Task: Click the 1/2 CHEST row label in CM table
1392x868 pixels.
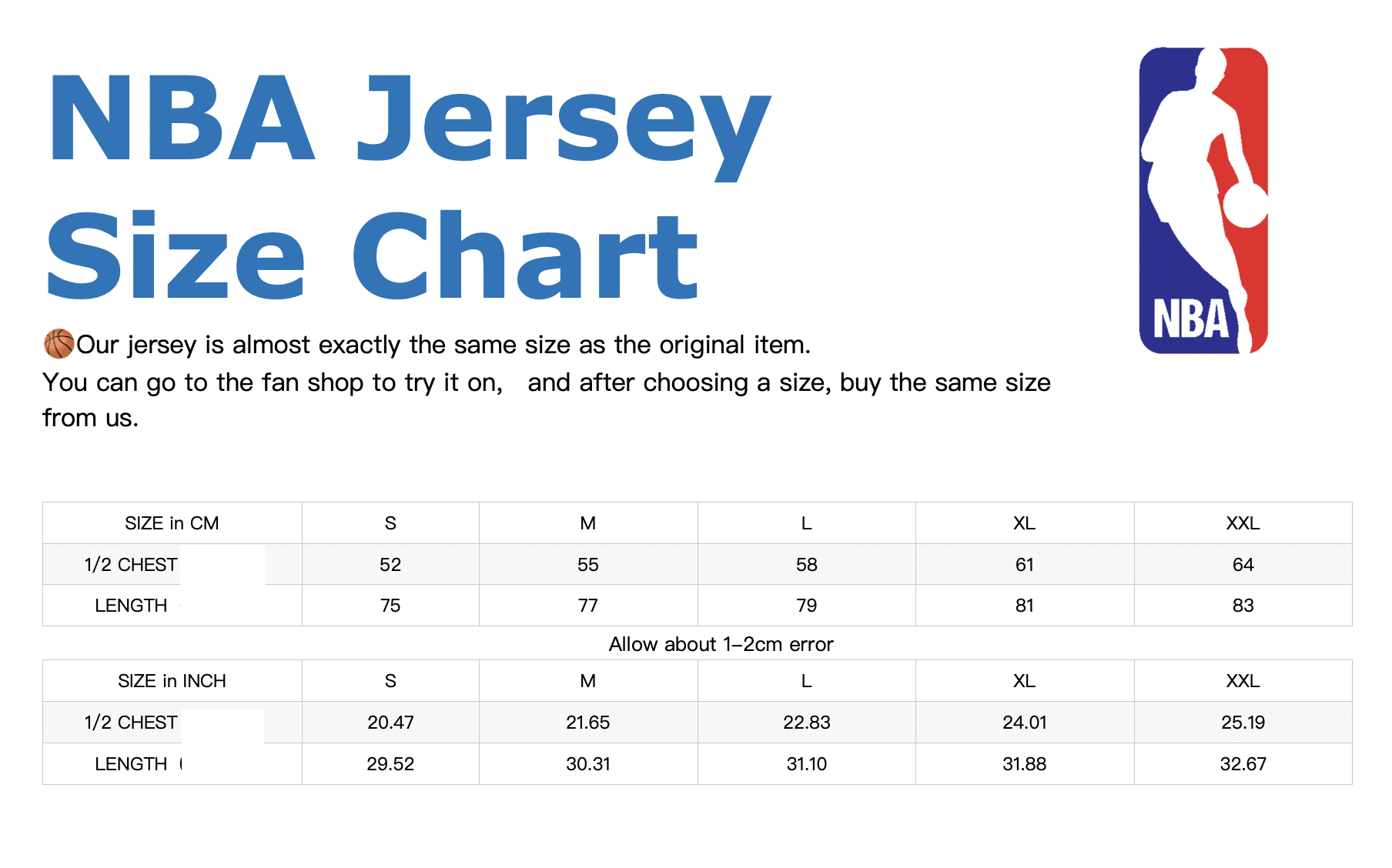Action: pyautogui.click(x=131, y=565)
